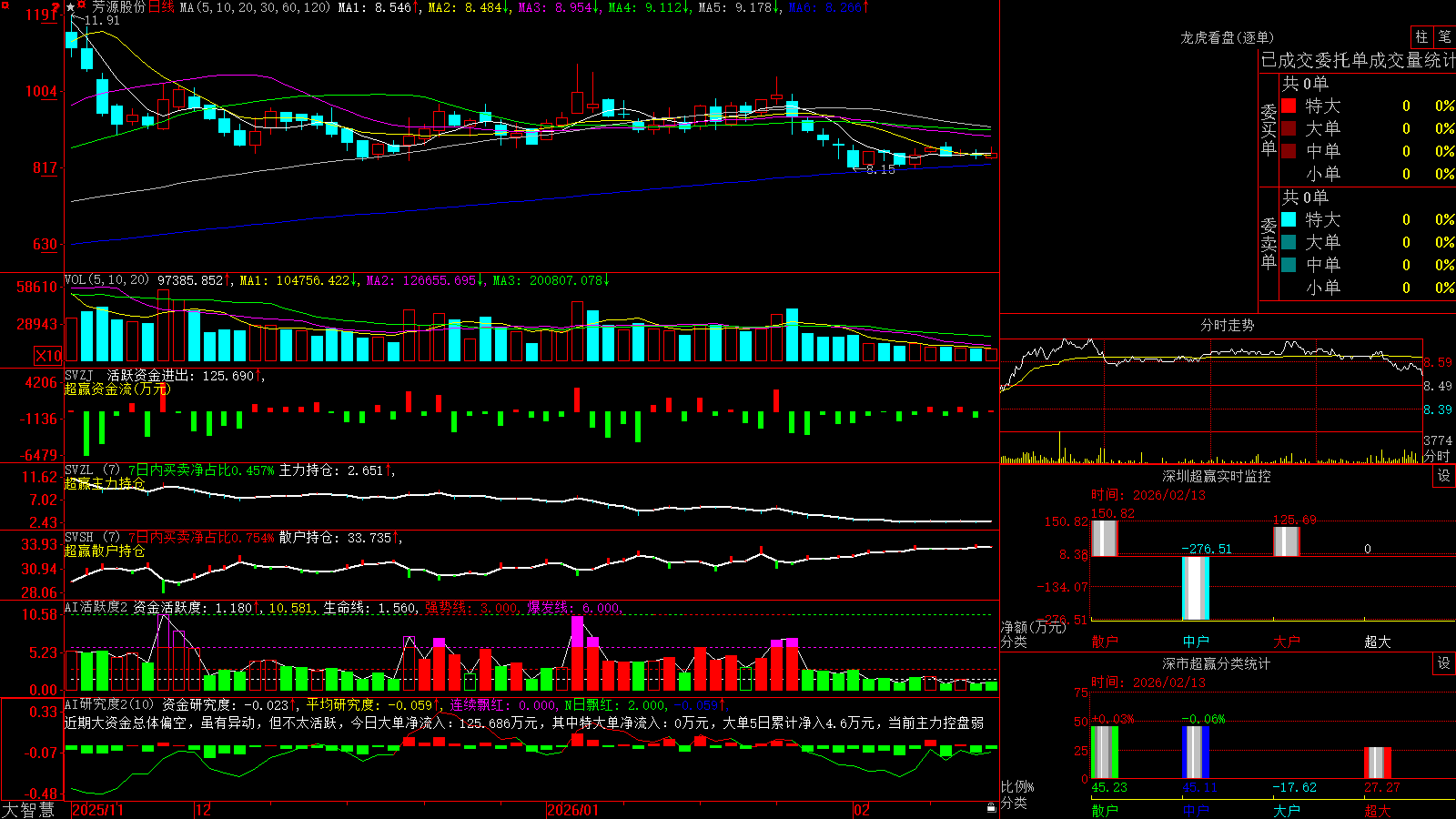The height and width of the screenshot is (819, 1456).
Task: Click the dark red 大单 buy-order swatch
Action: click(1289, 128)
